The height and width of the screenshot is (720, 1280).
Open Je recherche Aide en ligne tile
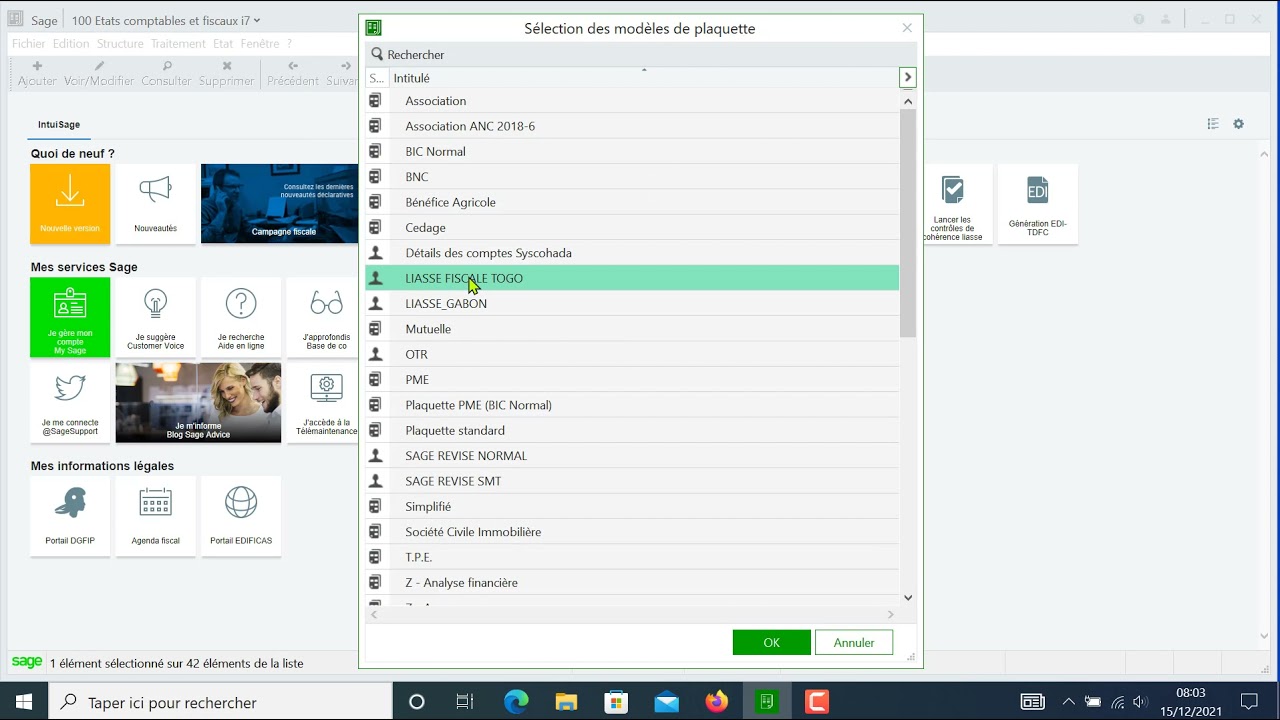(241, 317)
